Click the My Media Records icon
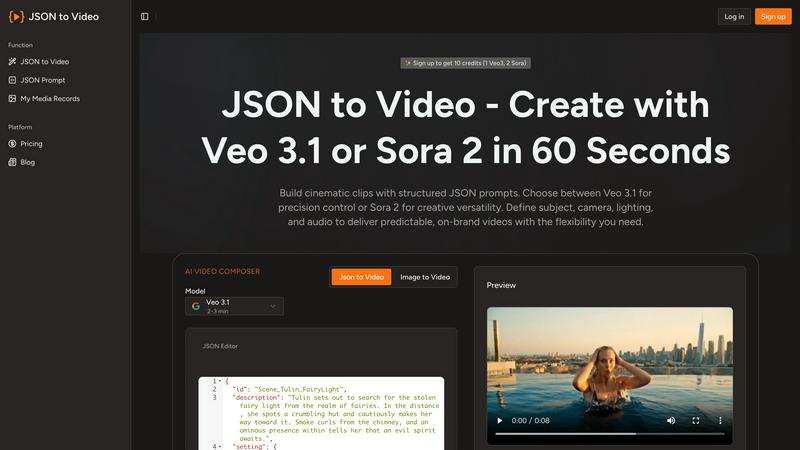800x450 pixels. coord(12,98)
